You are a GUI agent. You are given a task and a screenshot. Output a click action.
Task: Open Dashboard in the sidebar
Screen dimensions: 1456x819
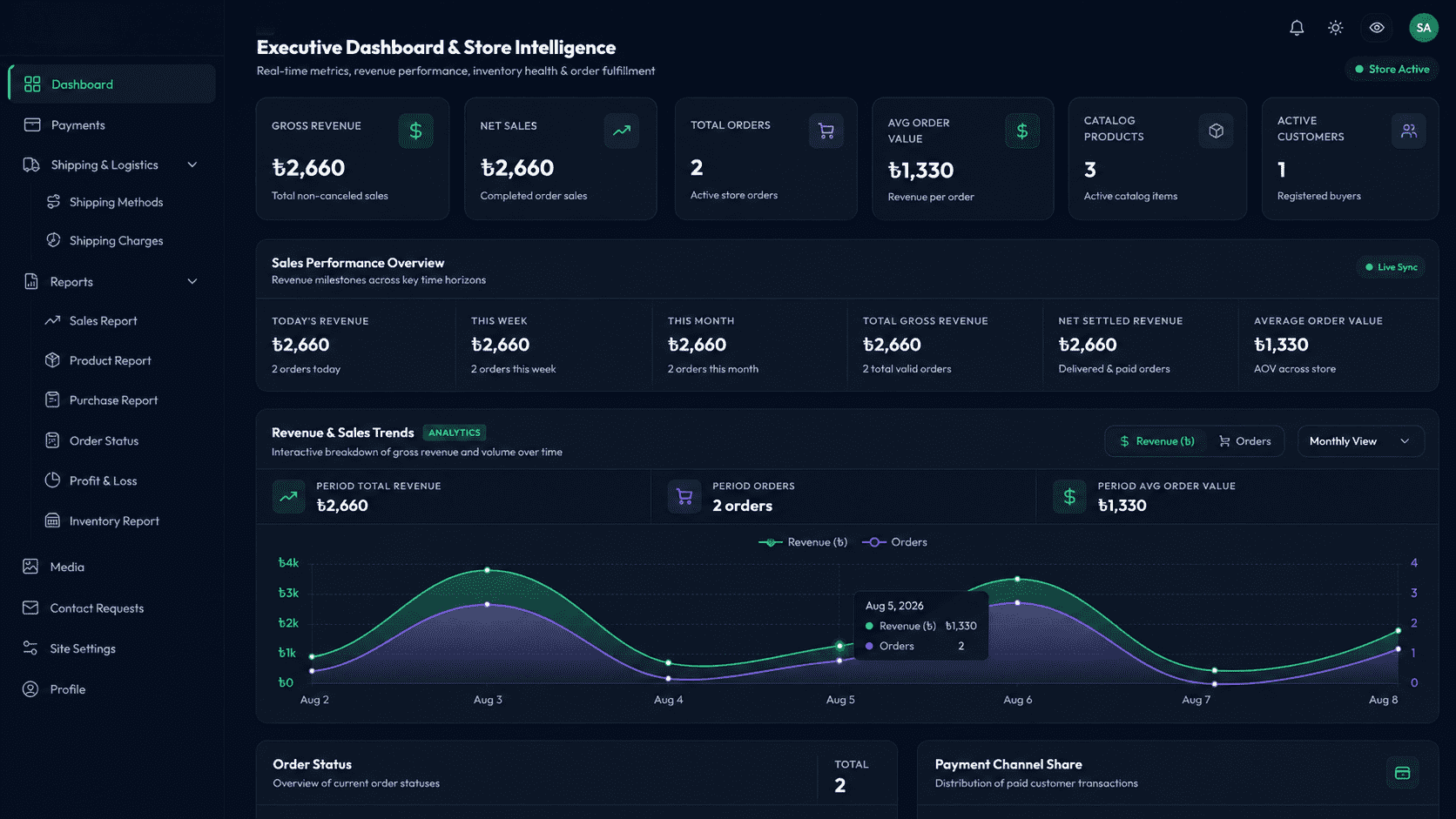[112, 84]
